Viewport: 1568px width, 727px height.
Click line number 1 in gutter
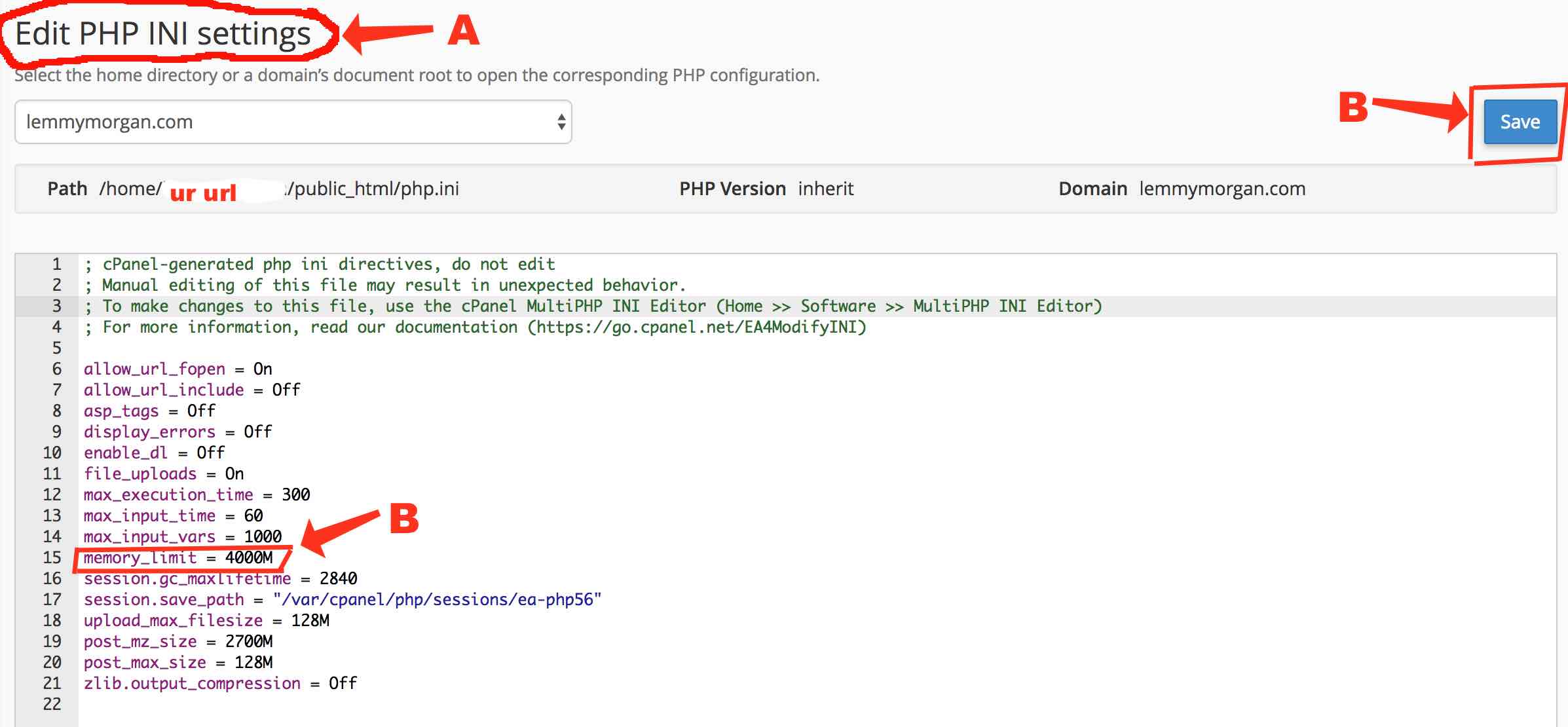[x=56, y=264]
